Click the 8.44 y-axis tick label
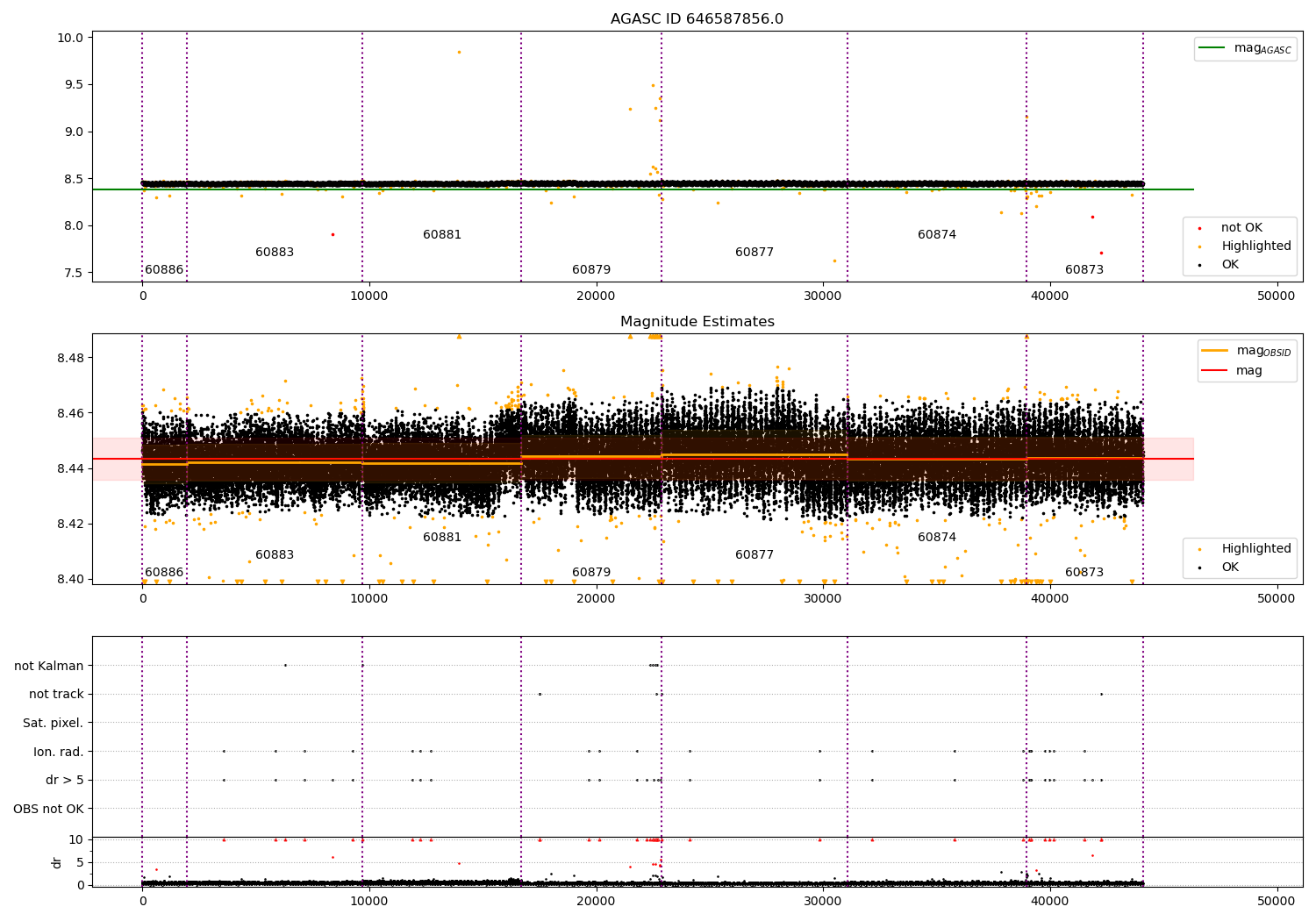Image resolution: width=1316 pixels, height=921 pixels. (x=70, y=468)
